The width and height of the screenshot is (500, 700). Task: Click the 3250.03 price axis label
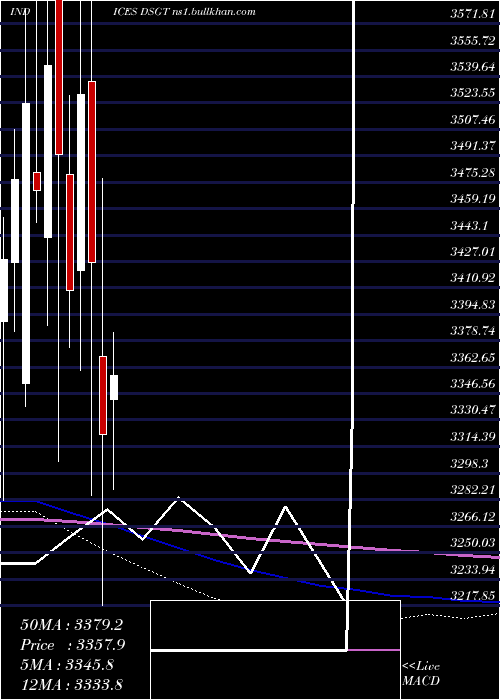tap(473, 543)
